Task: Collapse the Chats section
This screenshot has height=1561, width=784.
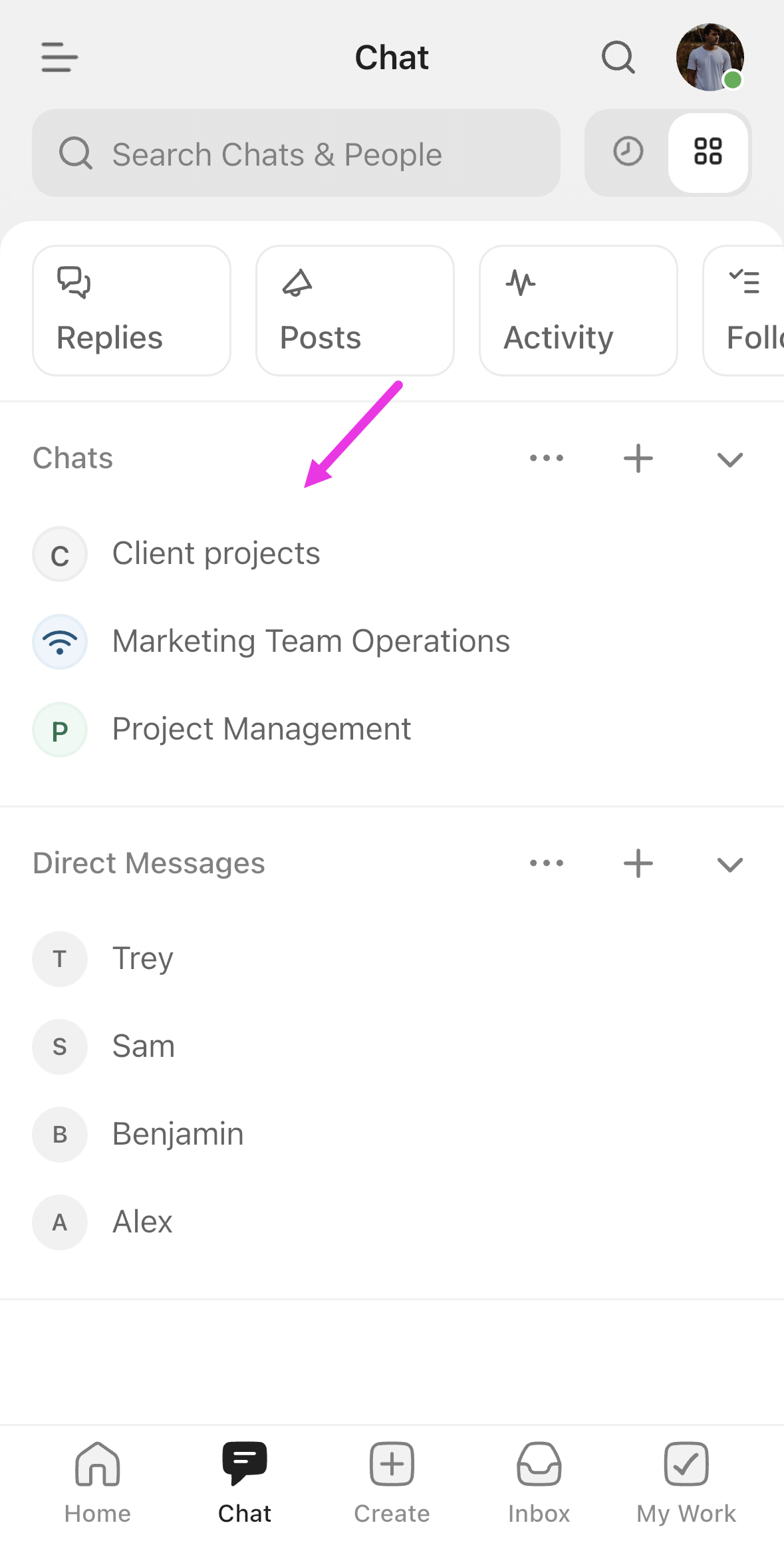Action: tap(729, 460)
